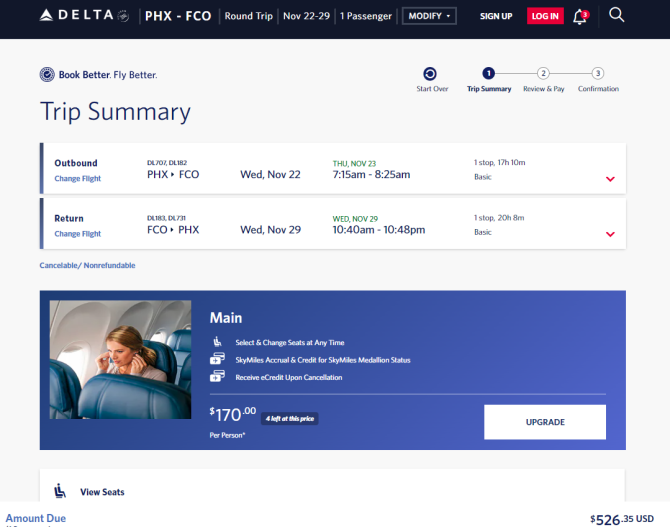The height and width of the screenshot is (527, 670).
Task: Open the search magnifier icon
Action: (617, 15)
